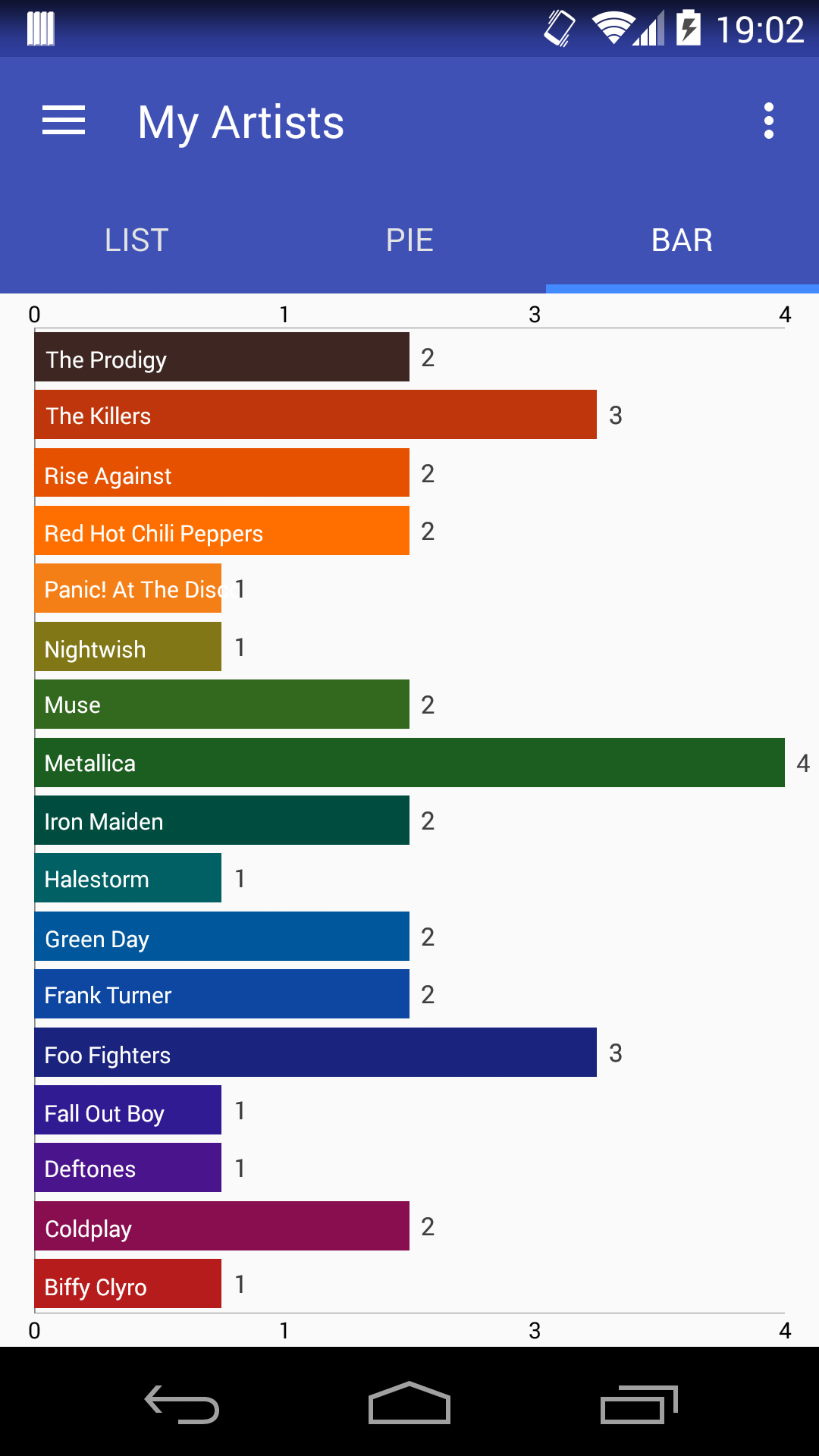Viewport: 819px width, 1456px height.
Task: Select the Metallica bar
Action: click(409, 762)
